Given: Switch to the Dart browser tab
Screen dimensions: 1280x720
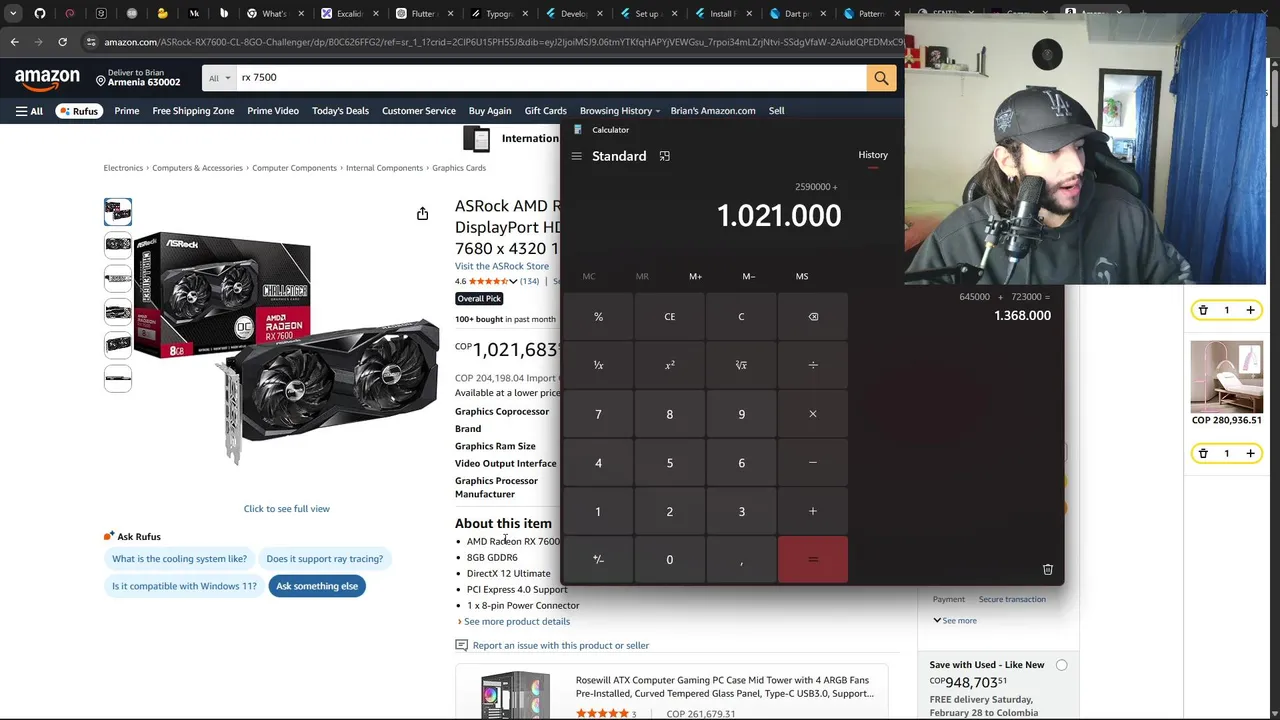Looking at the screenshot, I should pos(797,14).
